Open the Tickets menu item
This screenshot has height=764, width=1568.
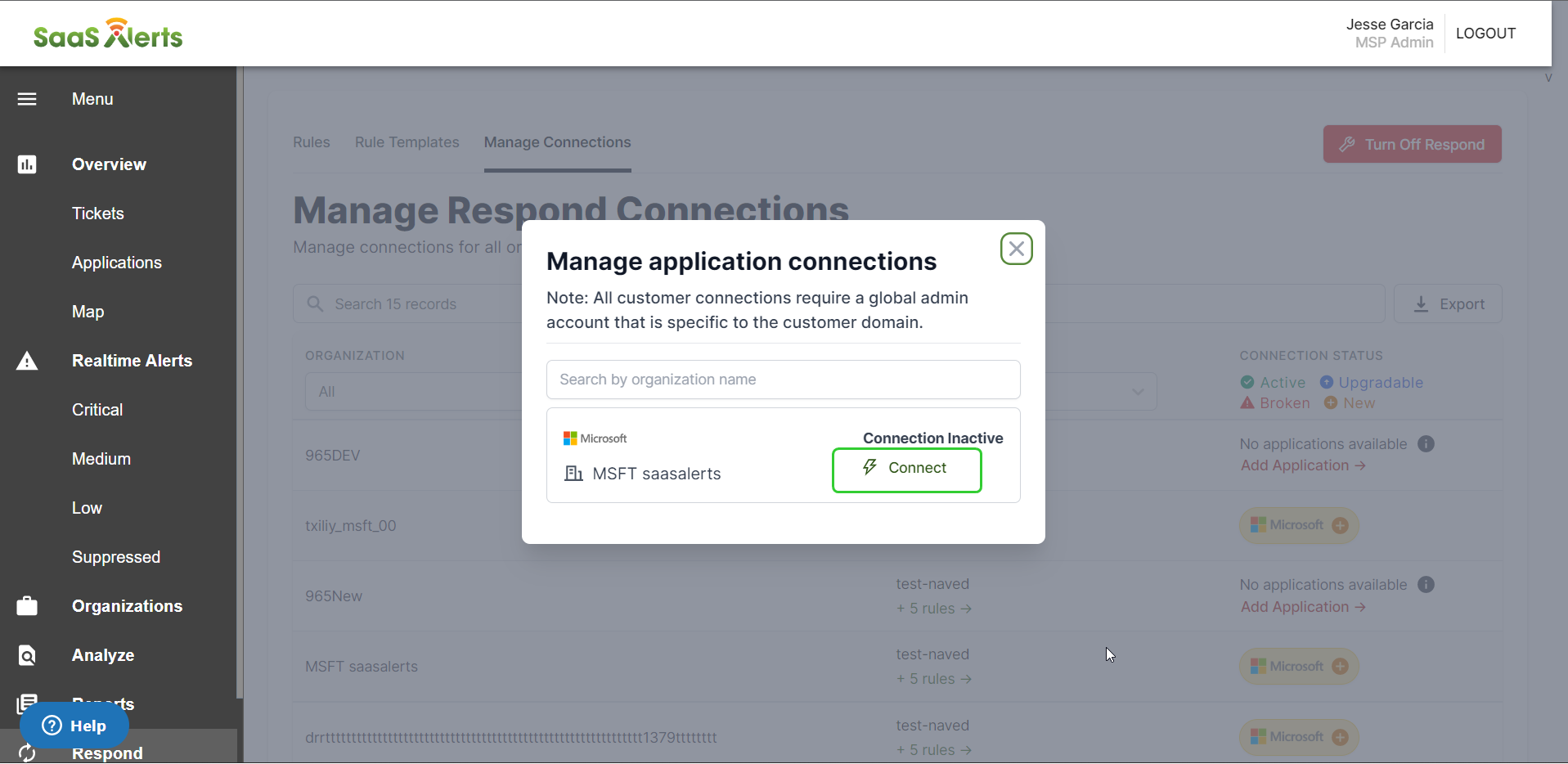tap(98, 213)
